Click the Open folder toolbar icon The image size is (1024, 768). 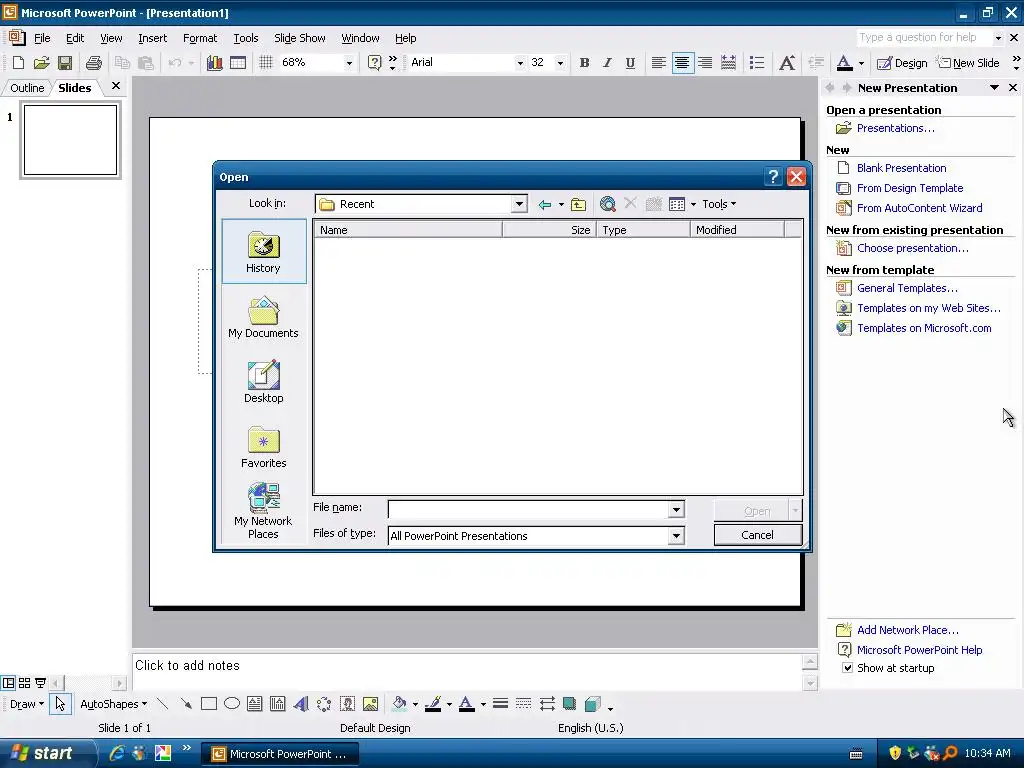tap(42, 63)
